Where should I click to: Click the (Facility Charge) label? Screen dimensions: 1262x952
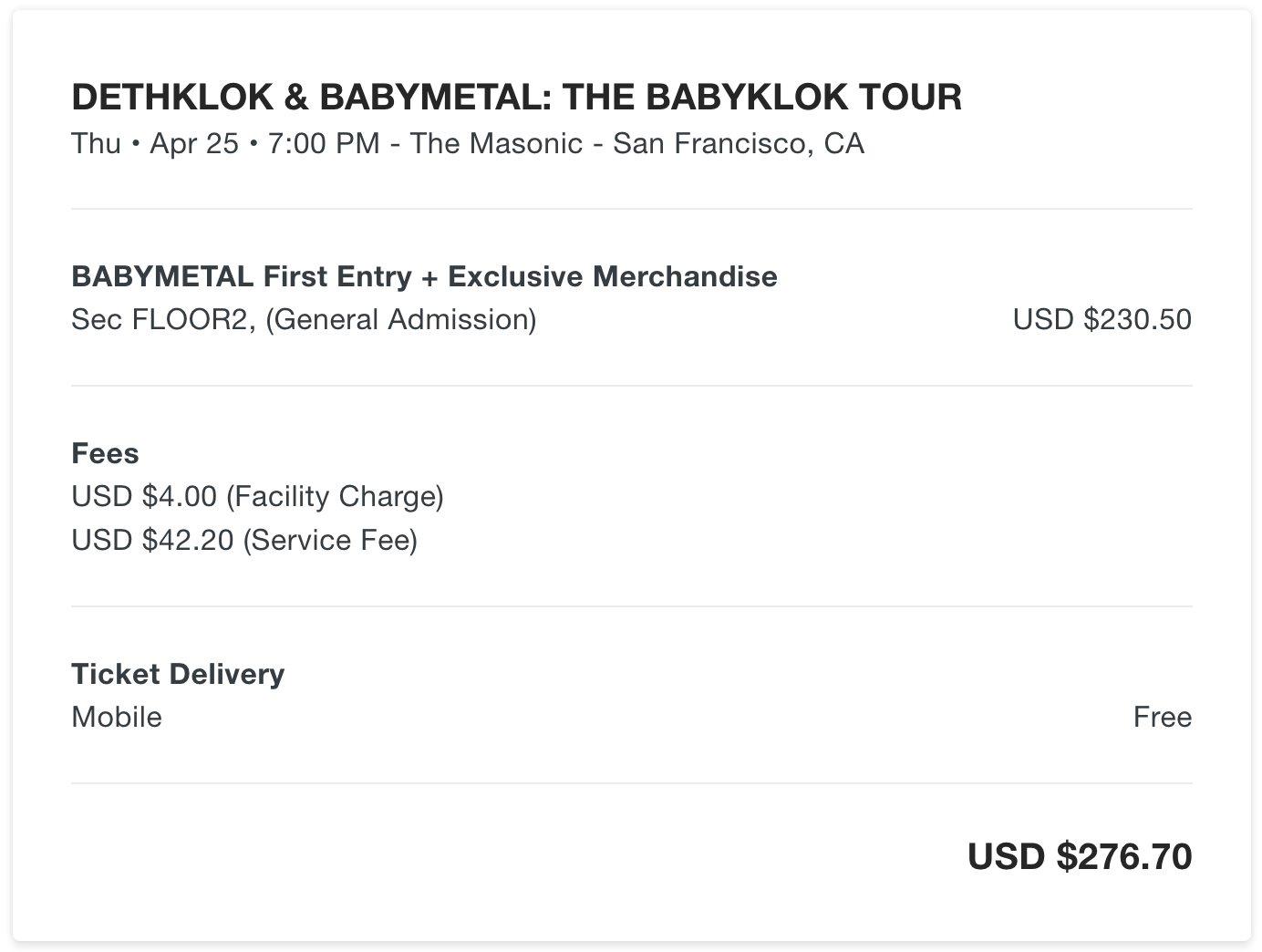[x=335, y=496]
